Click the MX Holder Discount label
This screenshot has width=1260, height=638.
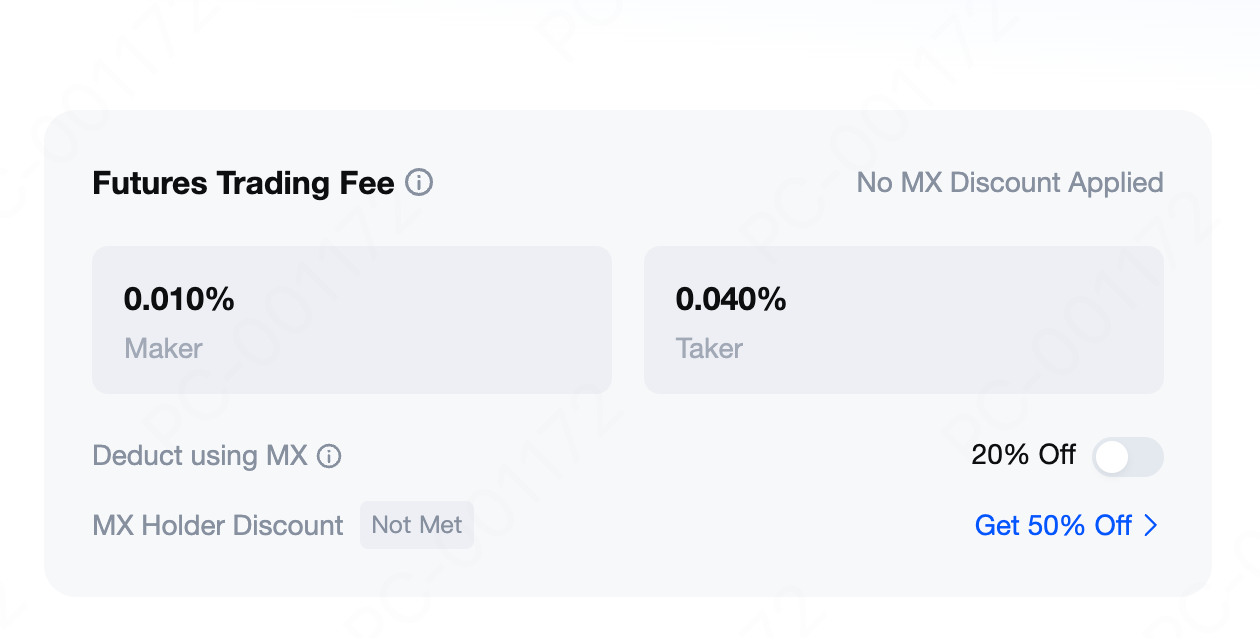point(218,525)
